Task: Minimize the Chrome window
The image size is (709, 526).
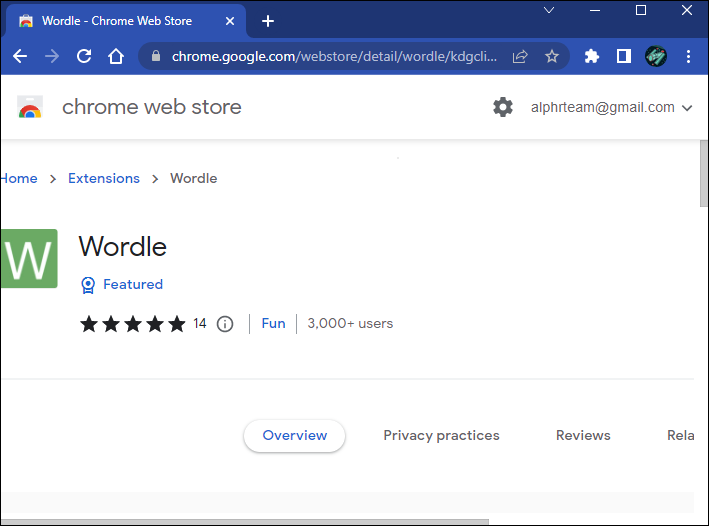Action: coord(595,10)
